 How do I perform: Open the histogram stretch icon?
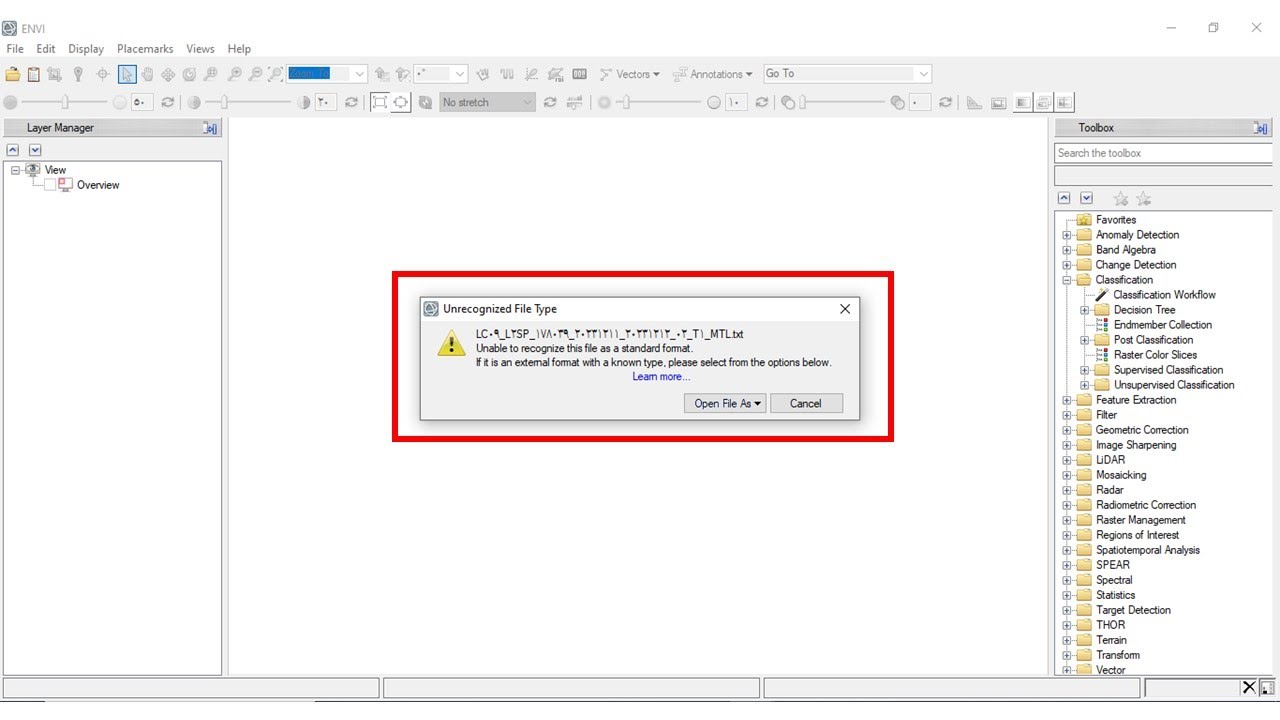[x=574, y=102]
